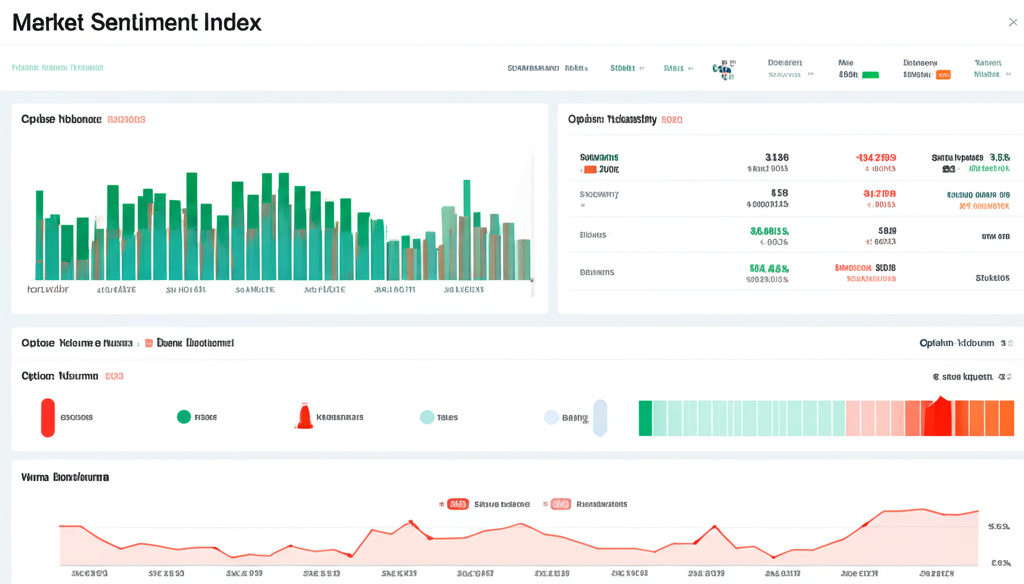
Task: Expand the Stocks dropdown in the top toolbar
Action: 625,67
